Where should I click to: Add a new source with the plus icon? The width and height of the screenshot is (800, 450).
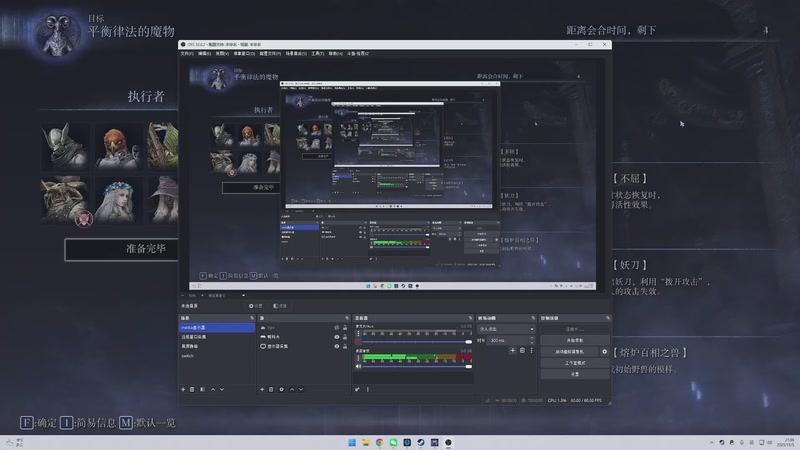click(x=262, y=389)
